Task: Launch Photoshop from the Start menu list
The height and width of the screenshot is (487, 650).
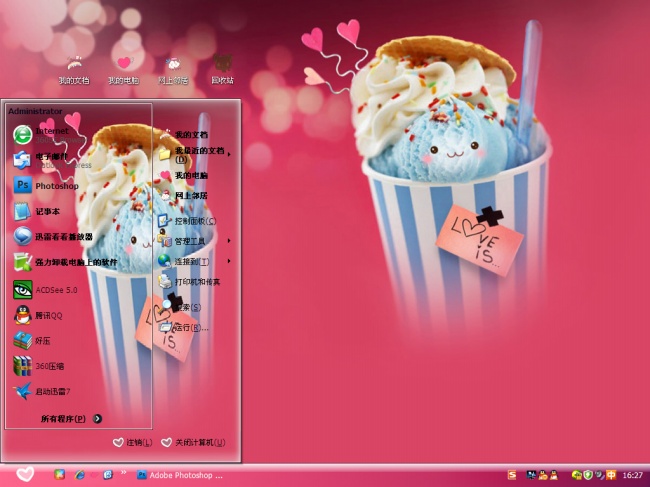Action: pyautogui.click(x=46, y=185)
